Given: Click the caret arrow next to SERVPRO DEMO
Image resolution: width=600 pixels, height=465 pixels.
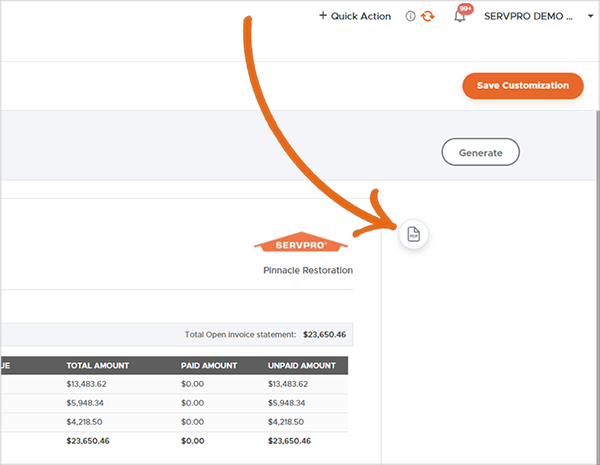Looking at the screenshot, I should coord(590,17).
